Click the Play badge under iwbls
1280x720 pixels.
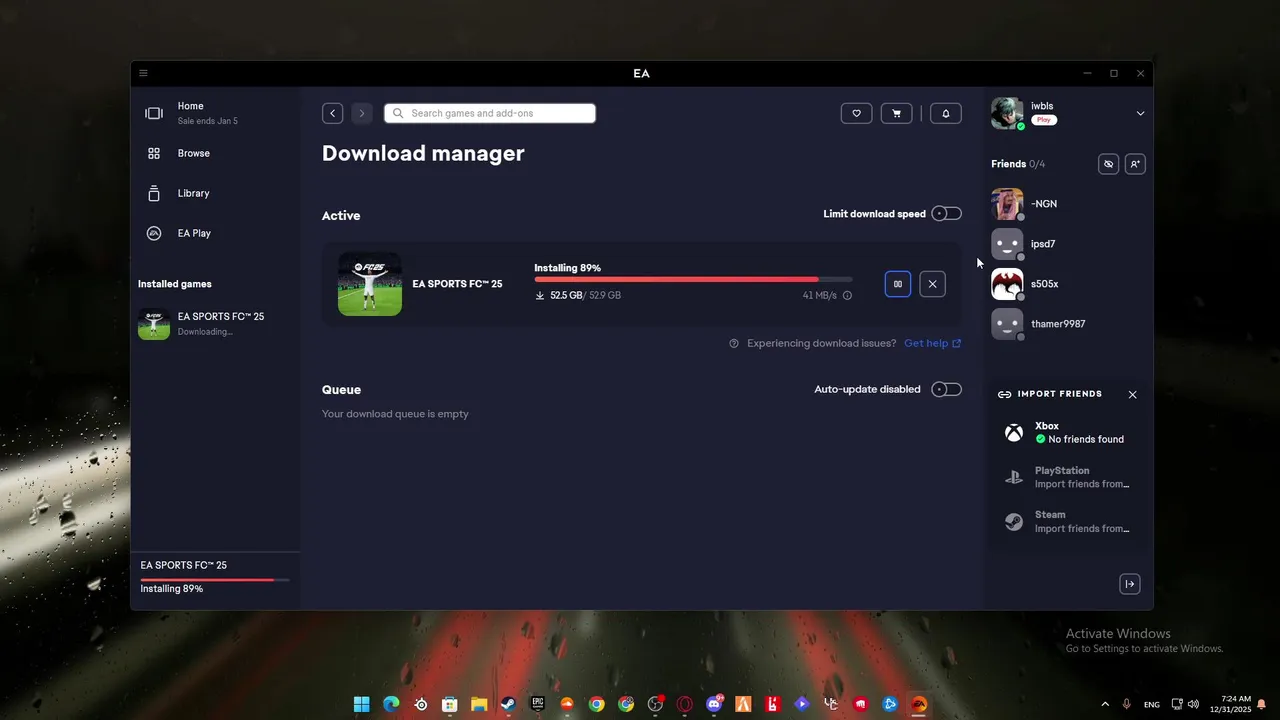[x=1044, y=120]
